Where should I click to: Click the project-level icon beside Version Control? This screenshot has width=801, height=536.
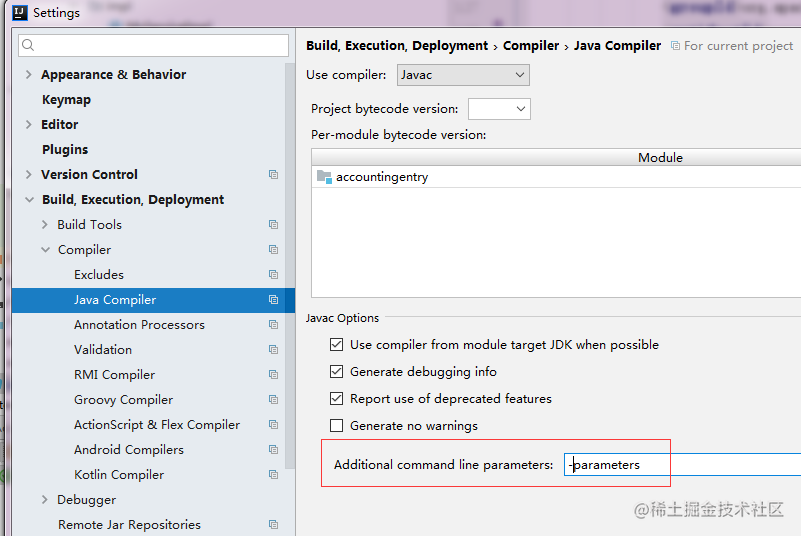point(273,175)
